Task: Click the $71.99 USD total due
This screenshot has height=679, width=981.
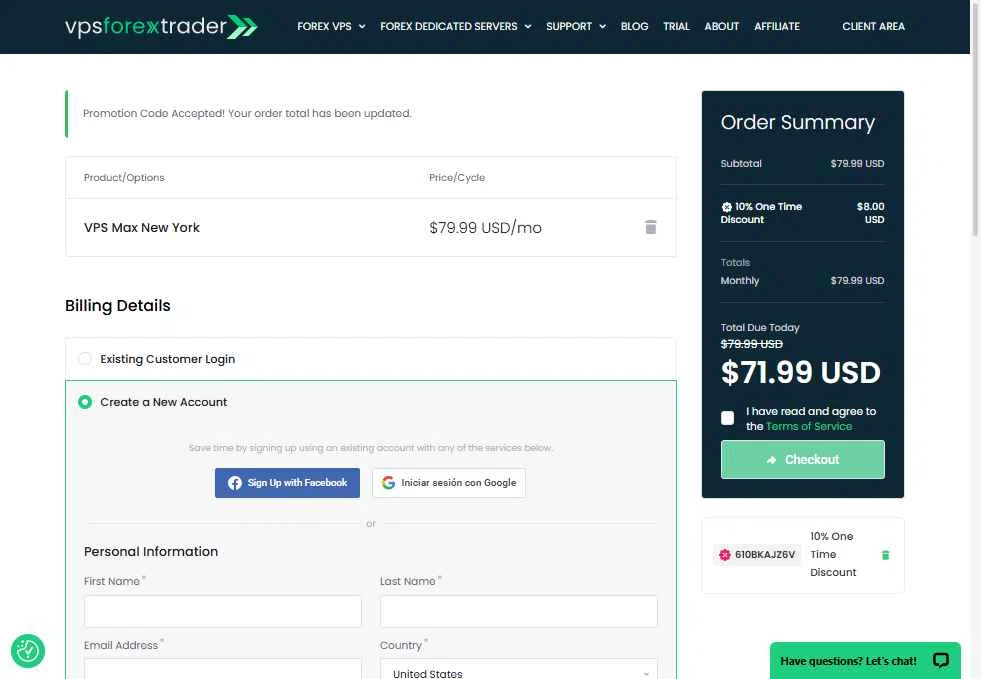Action: [x=801, y=373]
